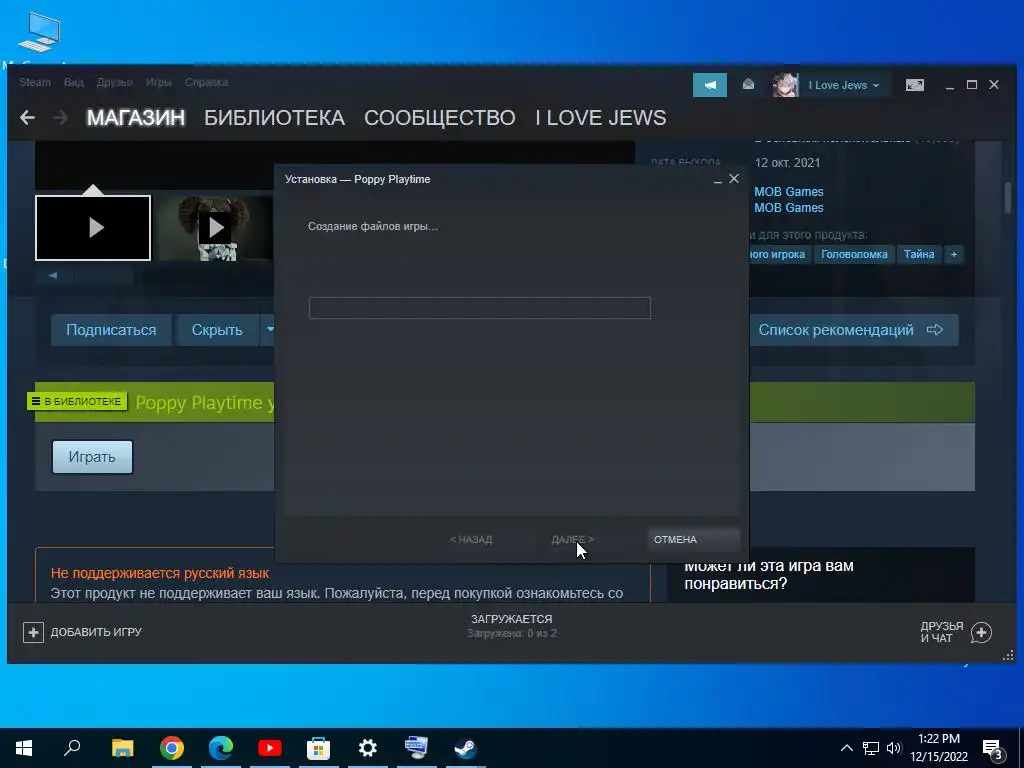
Task: Click the ДРУЗЬЯ И ЧАТ label
Action: point(942,632)
